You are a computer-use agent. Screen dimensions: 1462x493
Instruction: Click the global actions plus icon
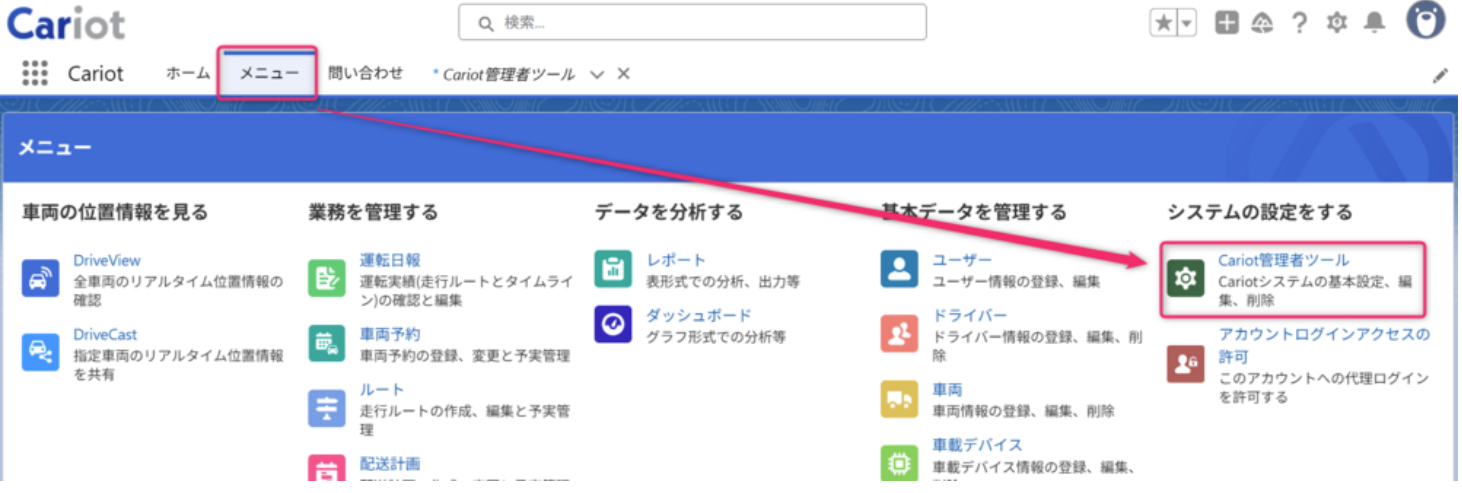[1227, 23]
